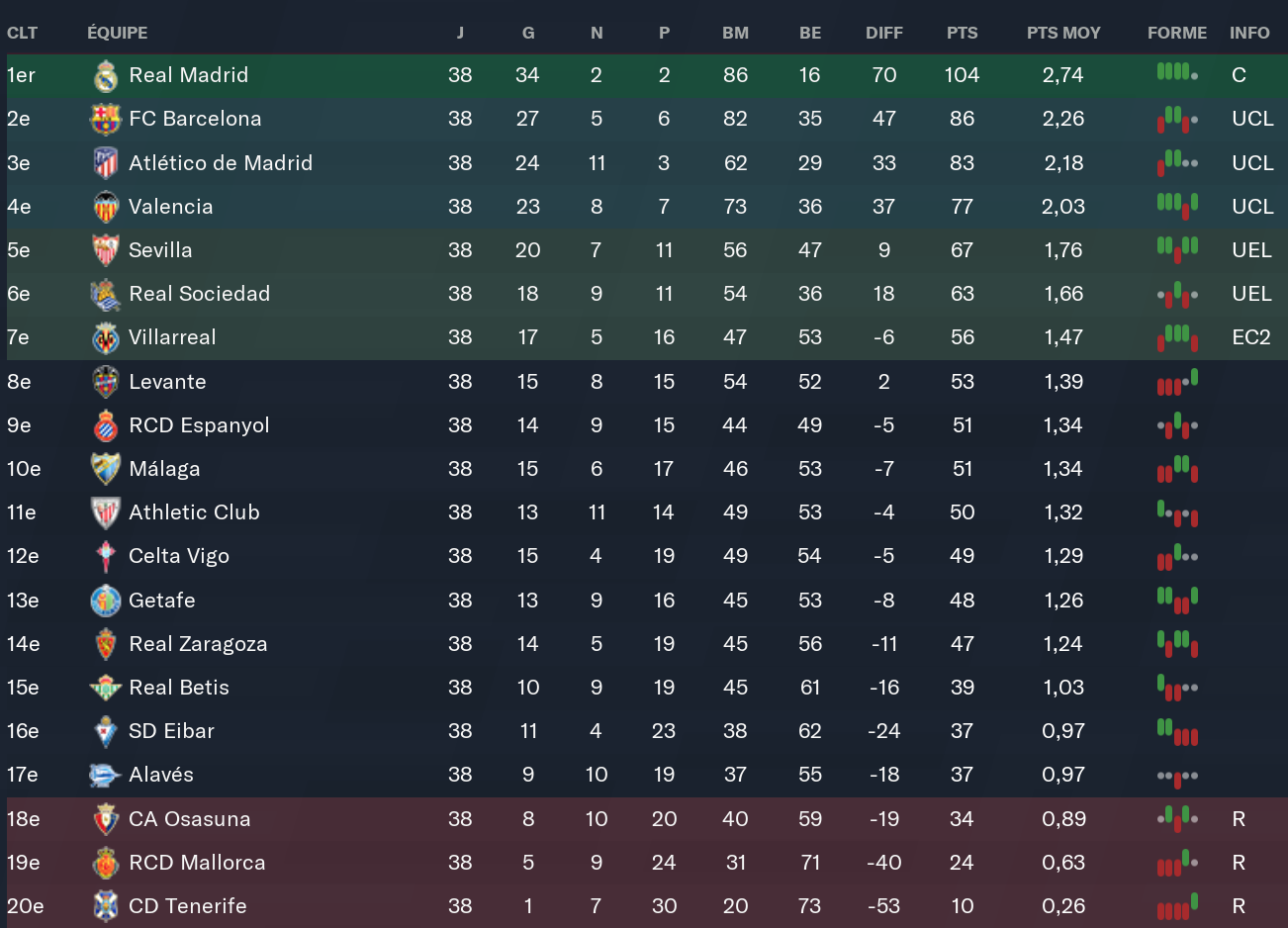Sort by FORME column header
This screenshot has width=1288, height=928.
click(x=1176, y=33)
